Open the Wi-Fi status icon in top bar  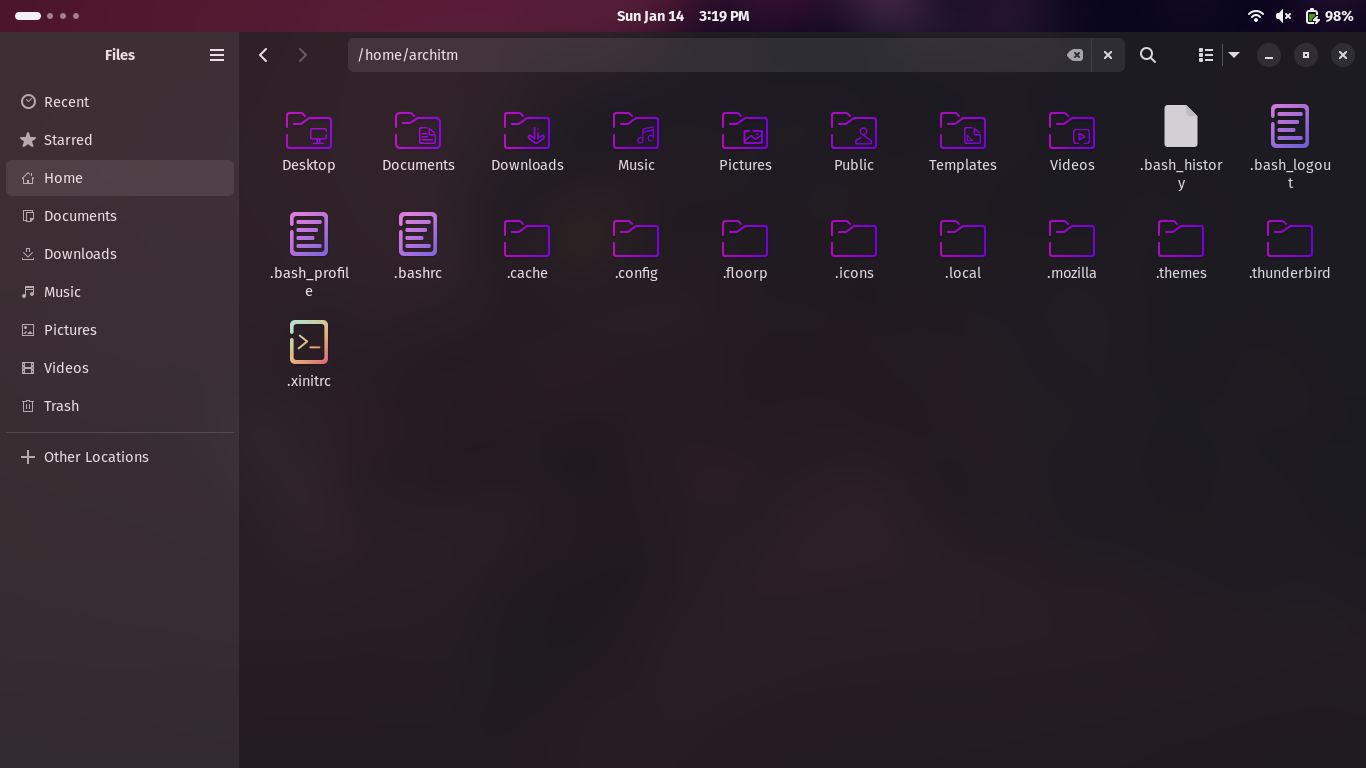pyautogui.click(x=1256, y=16)
